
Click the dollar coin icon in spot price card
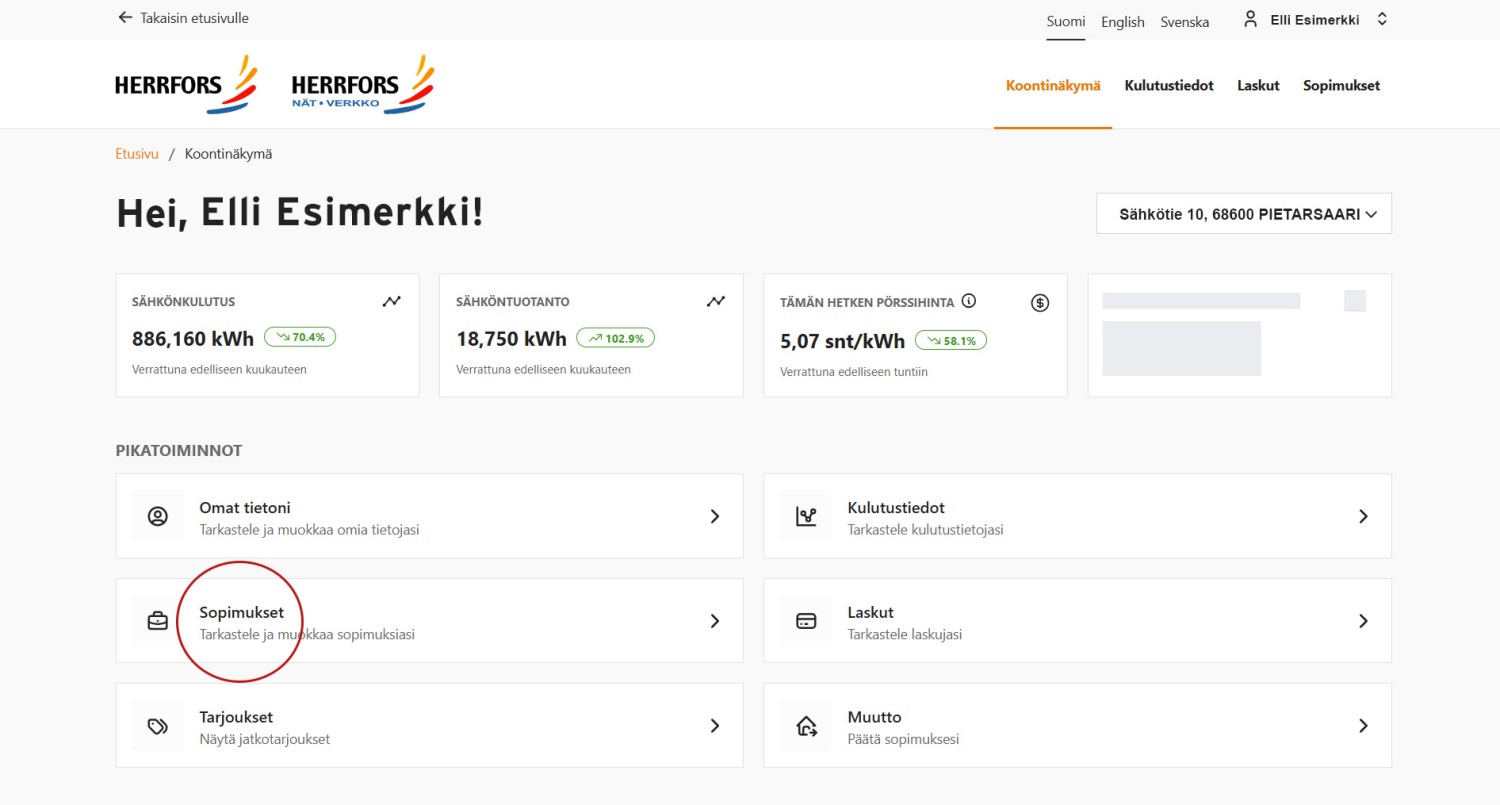pos(1040,302)
